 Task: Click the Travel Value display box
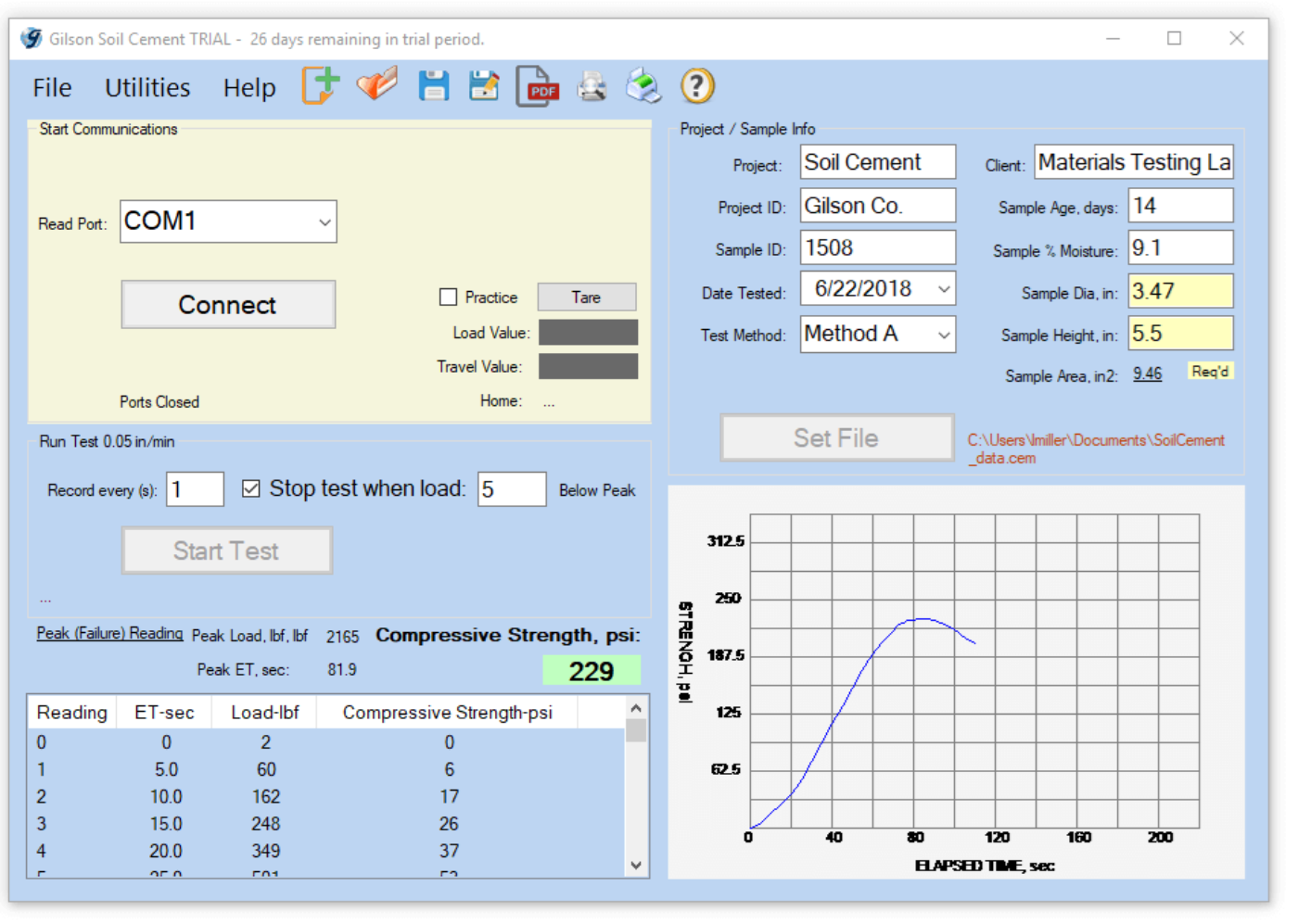tap(588, 366)
